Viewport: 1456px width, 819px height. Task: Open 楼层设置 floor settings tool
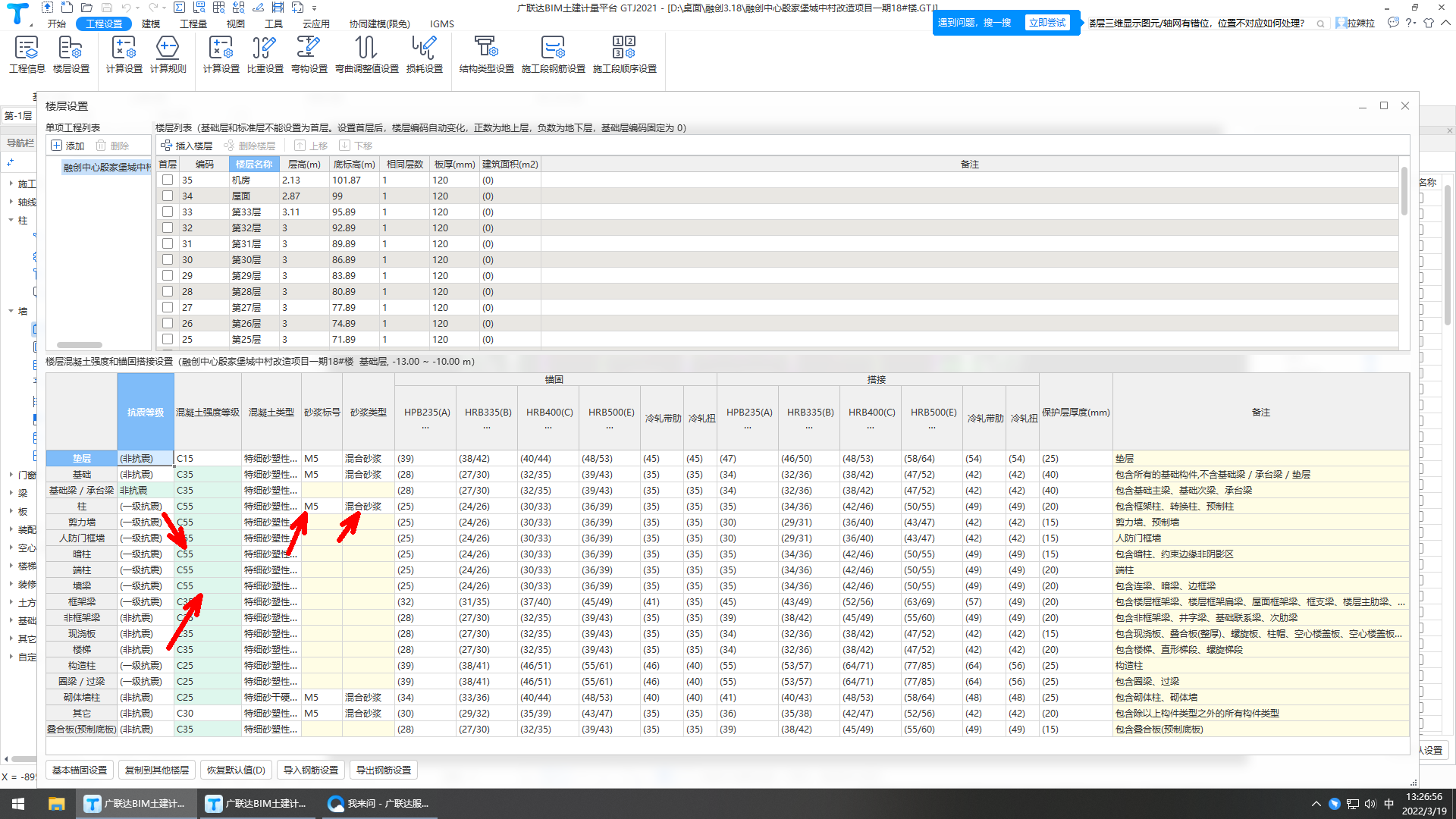coord(71,55)
